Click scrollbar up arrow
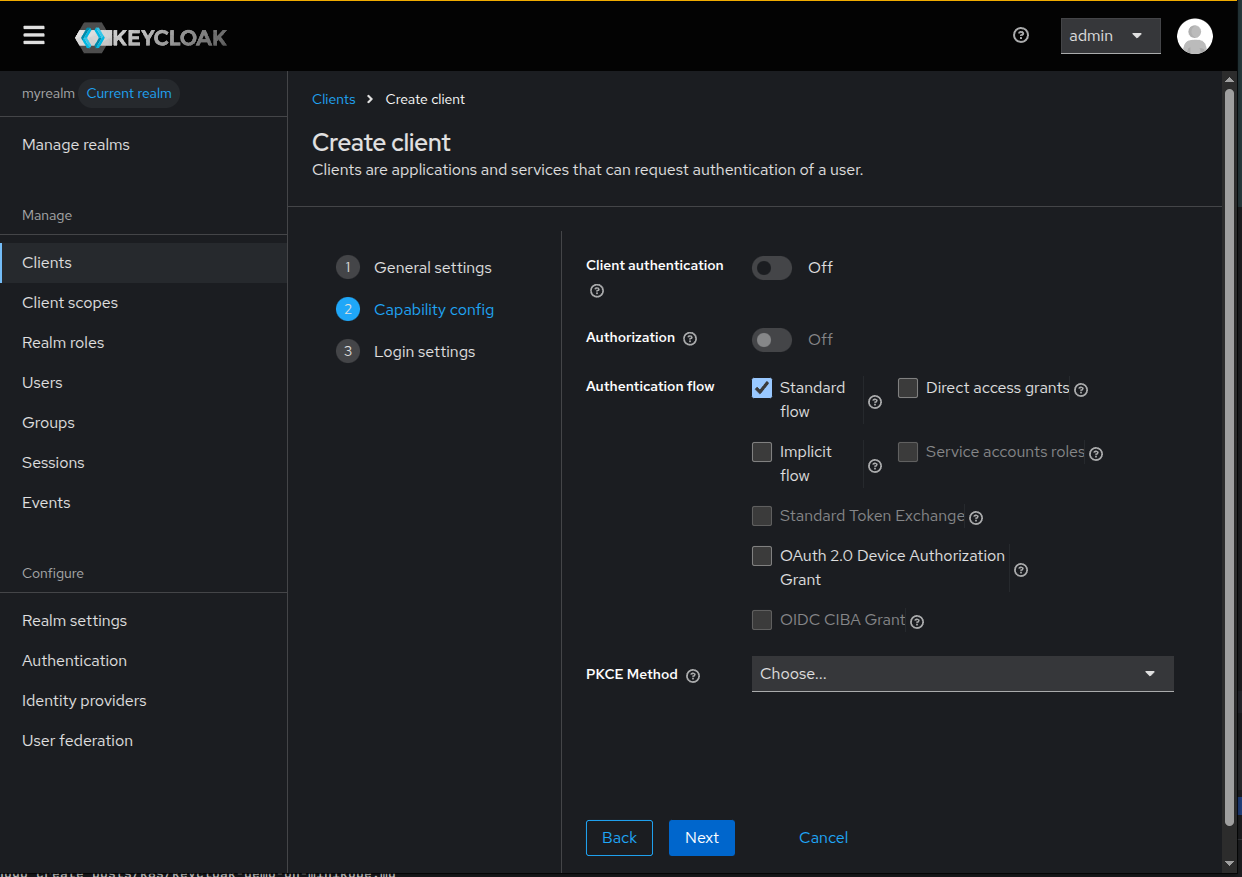The image size is (1242, 877). coord(1230,79)
